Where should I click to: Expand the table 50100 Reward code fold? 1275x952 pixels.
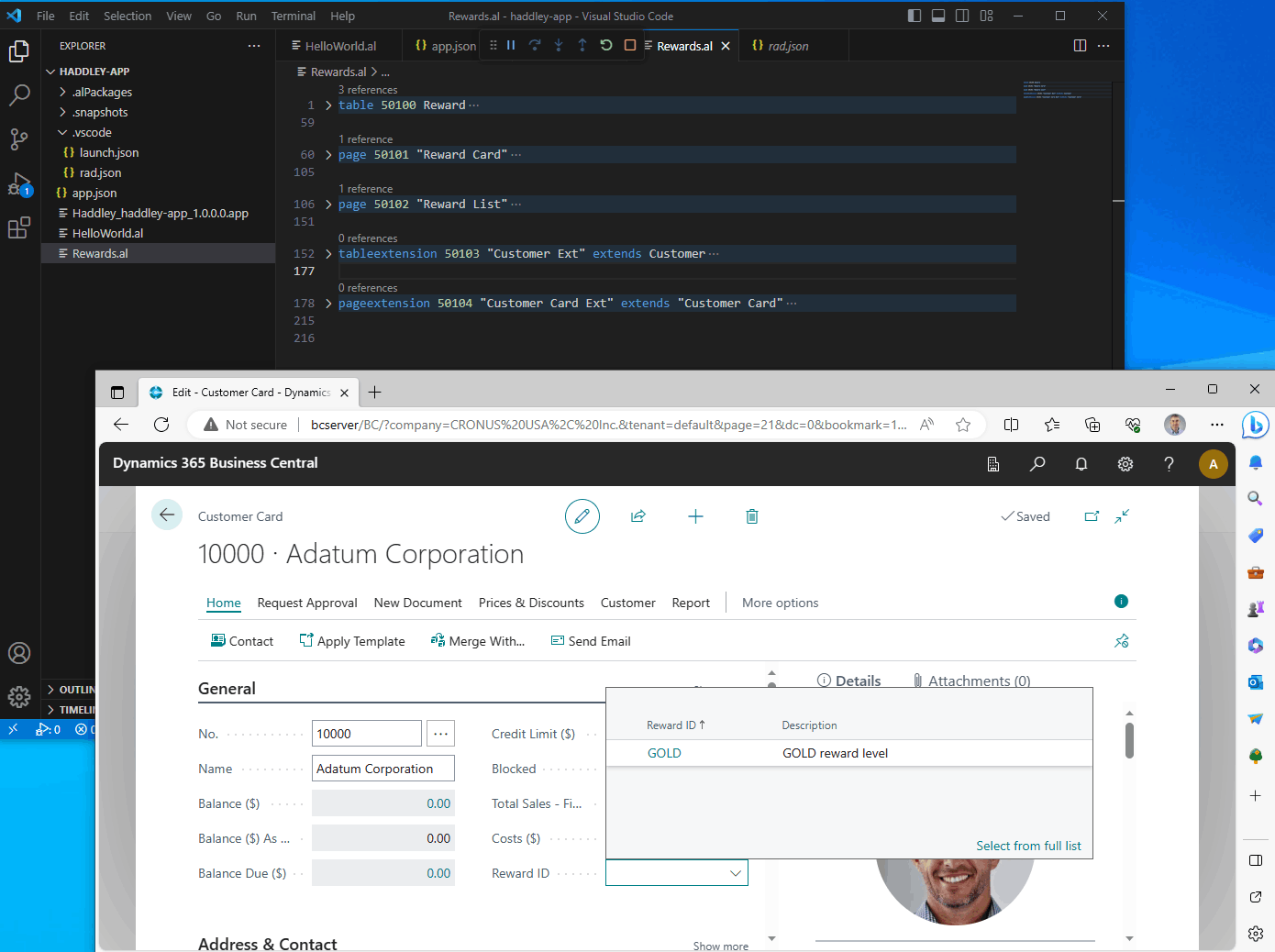click(328, 105)
